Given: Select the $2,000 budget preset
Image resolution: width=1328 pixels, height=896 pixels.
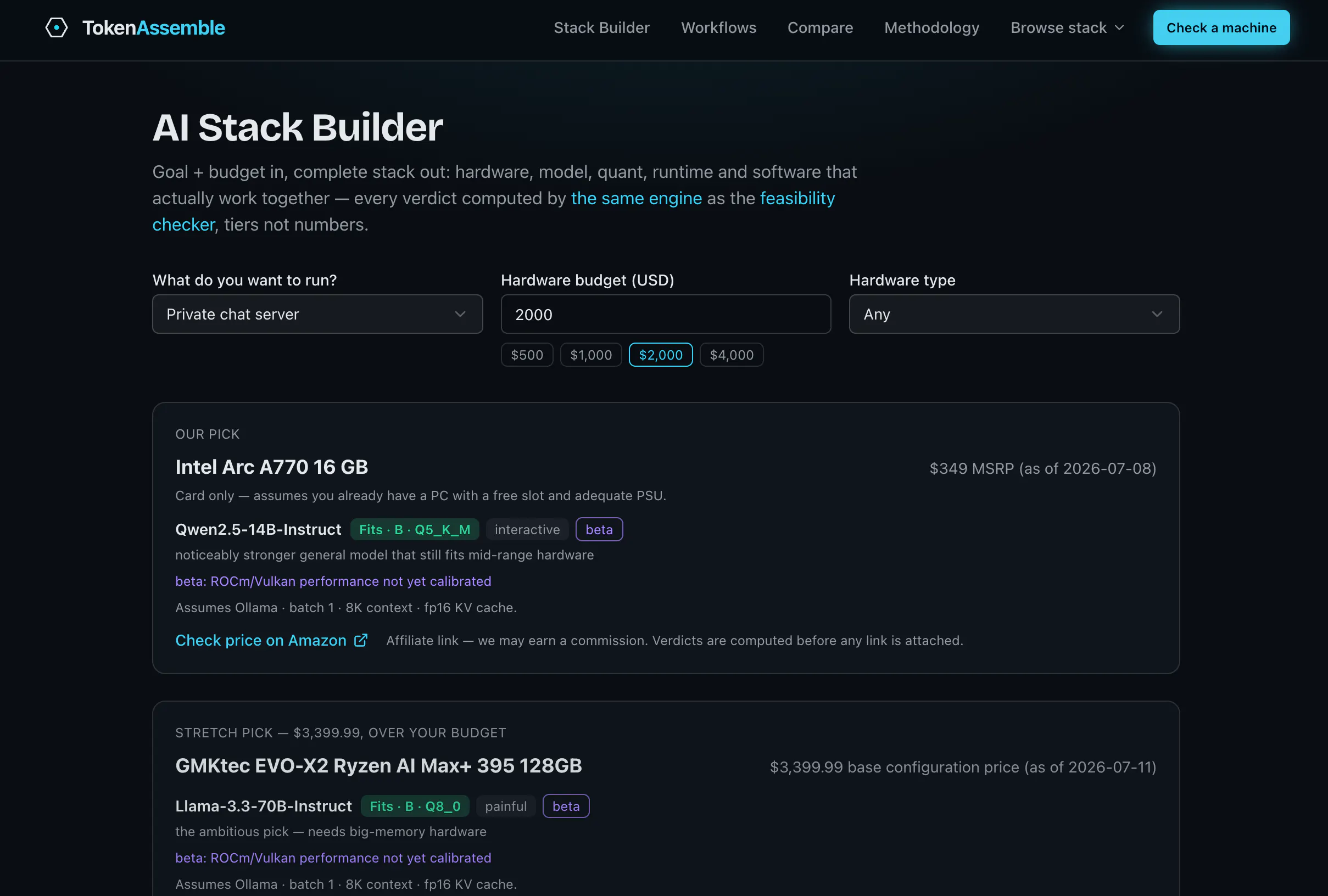Looking at the screenshot, I should (661, 355).
